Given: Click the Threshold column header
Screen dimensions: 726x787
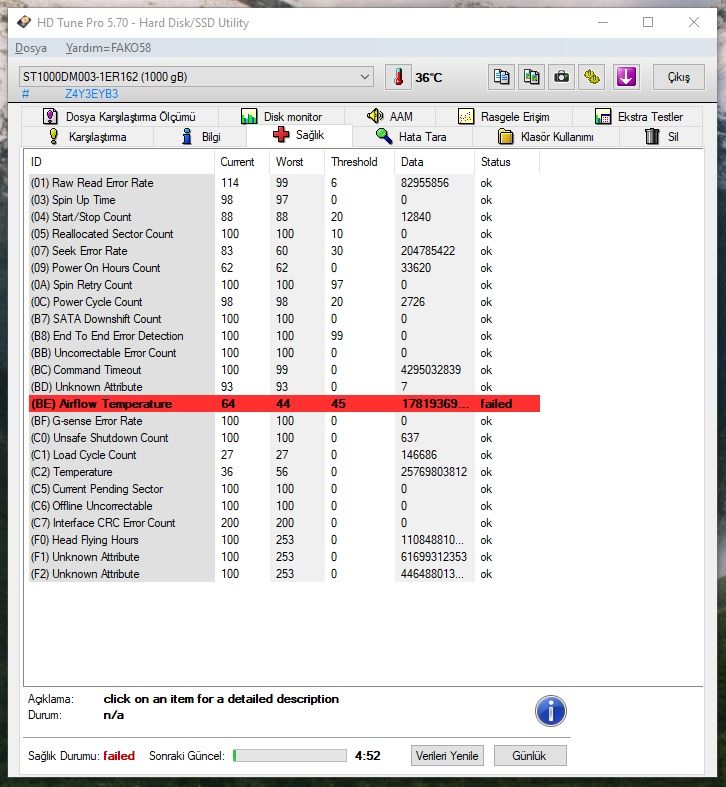Looking at the screenshot, I should (x=359, y=162).
